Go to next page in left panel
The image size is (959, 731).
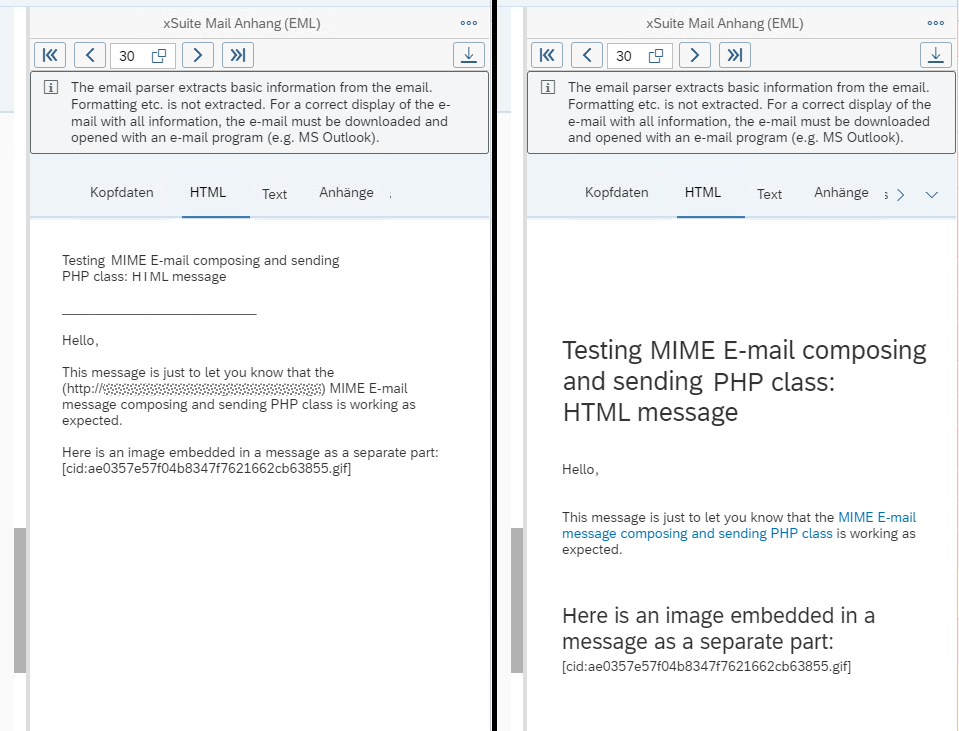[x=197, y=55]
